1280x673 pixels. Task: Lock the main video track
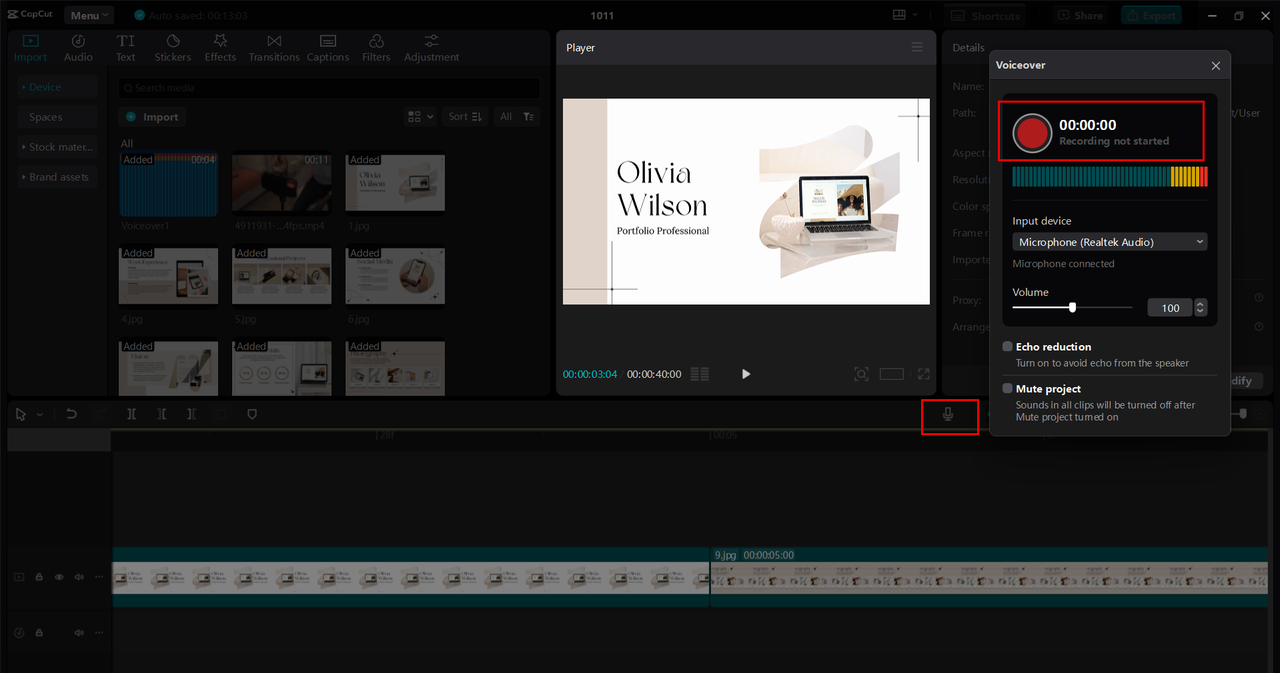39,577
